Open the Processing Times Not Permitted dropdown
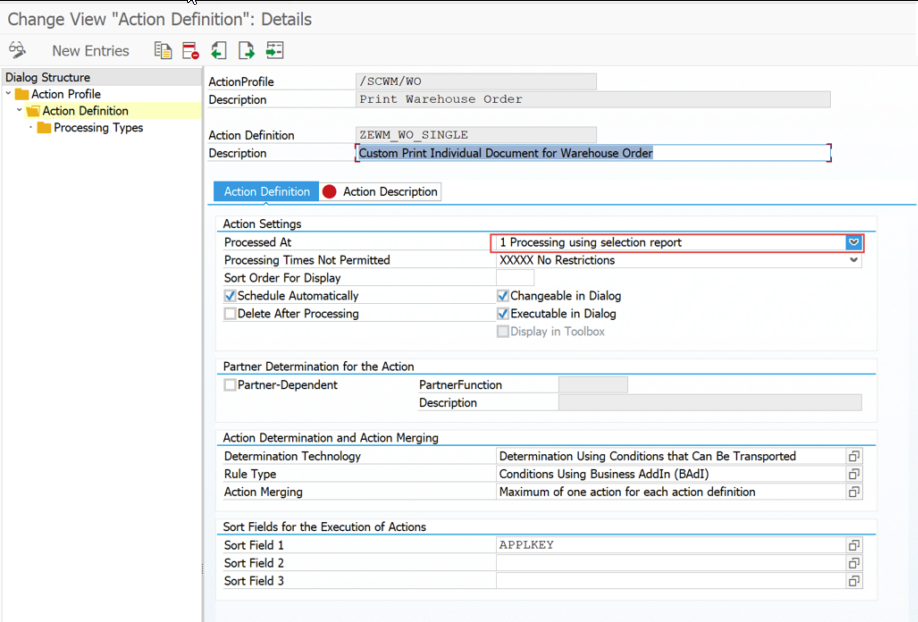Viewport: 918px width, 622px height. 854,260
